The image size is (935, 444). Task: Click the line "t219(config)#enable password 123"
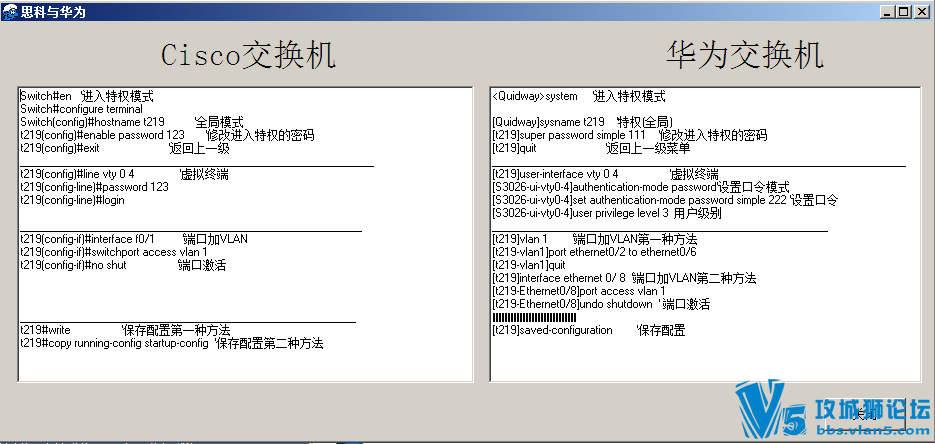pyautogui.click(x=103, y=135)
